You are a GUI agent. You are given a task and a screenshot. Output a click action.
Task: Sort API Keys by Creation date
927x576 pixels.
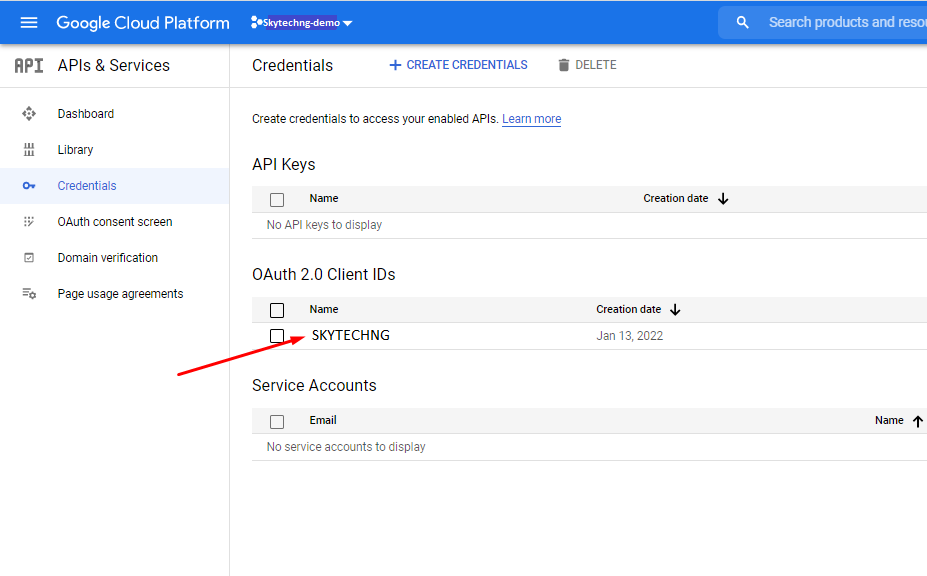click(x=676, y=198)
